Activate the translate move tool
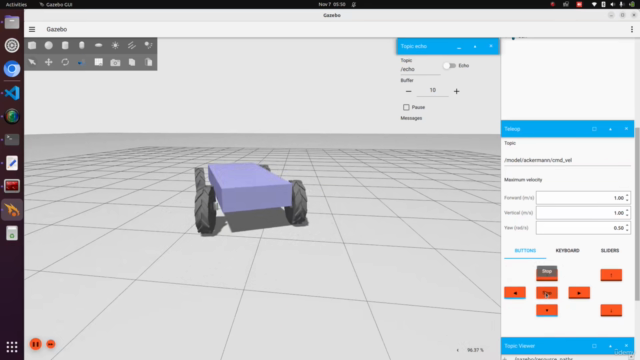640x360 pixels. tap(49, 62)
